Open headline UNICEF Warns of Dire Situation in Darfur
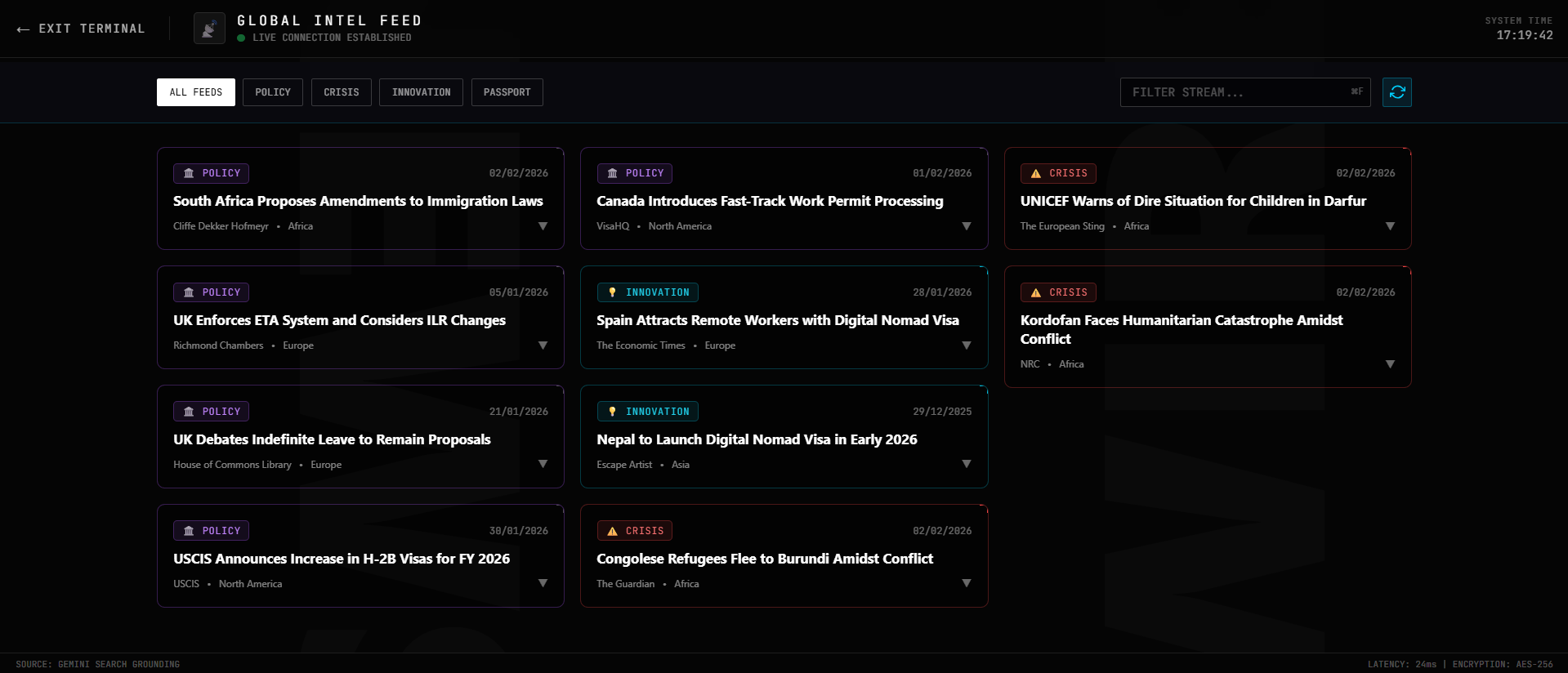This screenshot has height=673, width=1568. pos(1193,201)
